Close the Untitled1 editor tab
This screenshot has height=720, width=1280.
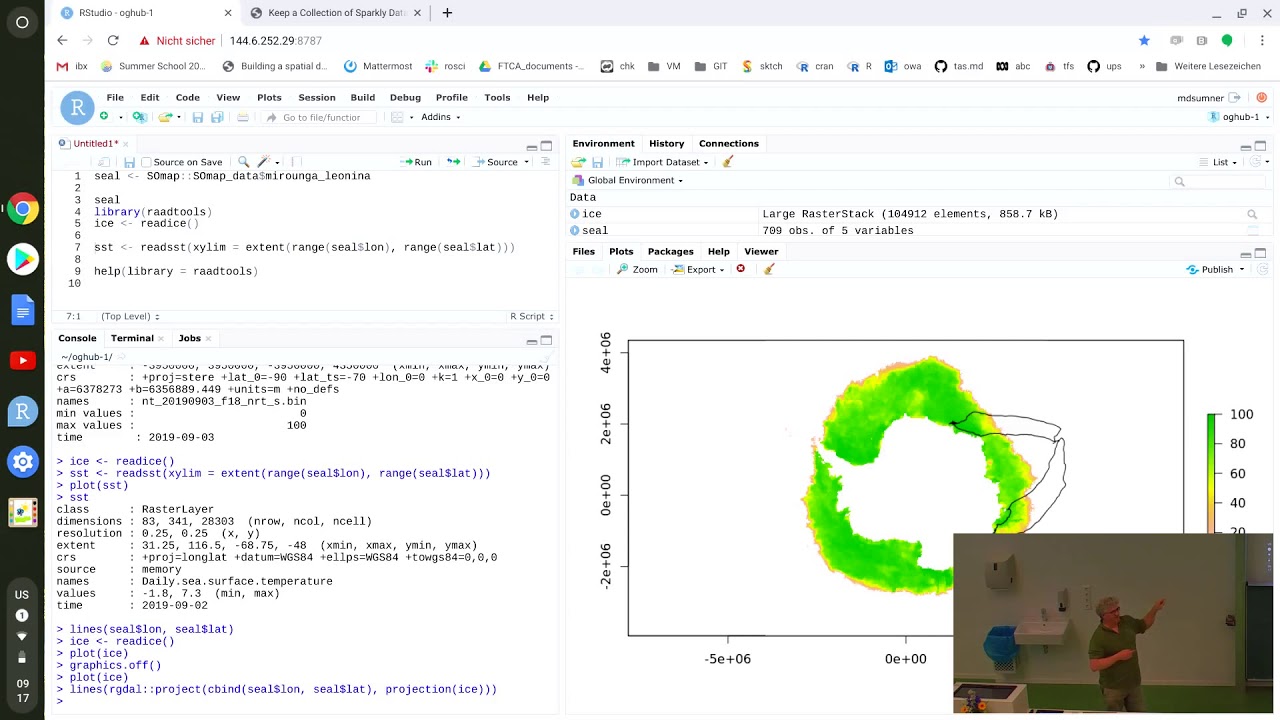tap(125, 144)
